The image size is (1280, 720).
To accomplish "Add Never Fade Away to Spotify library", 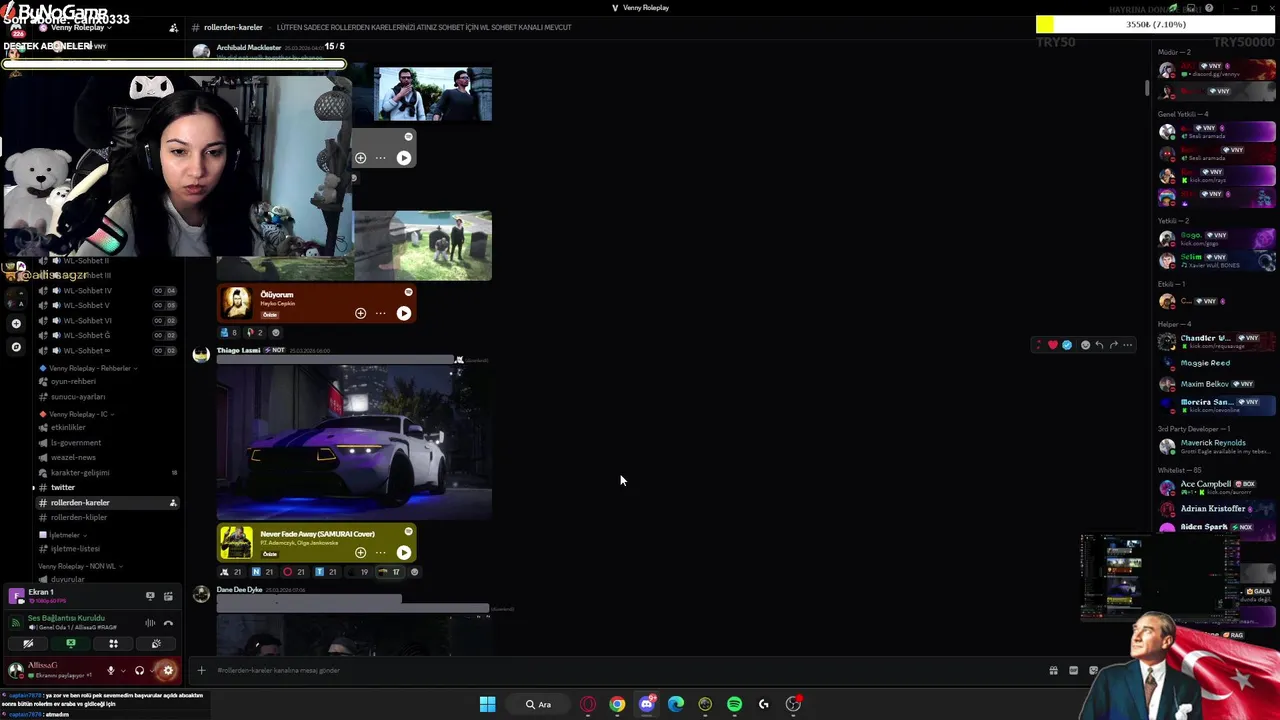I will (360, 552).
